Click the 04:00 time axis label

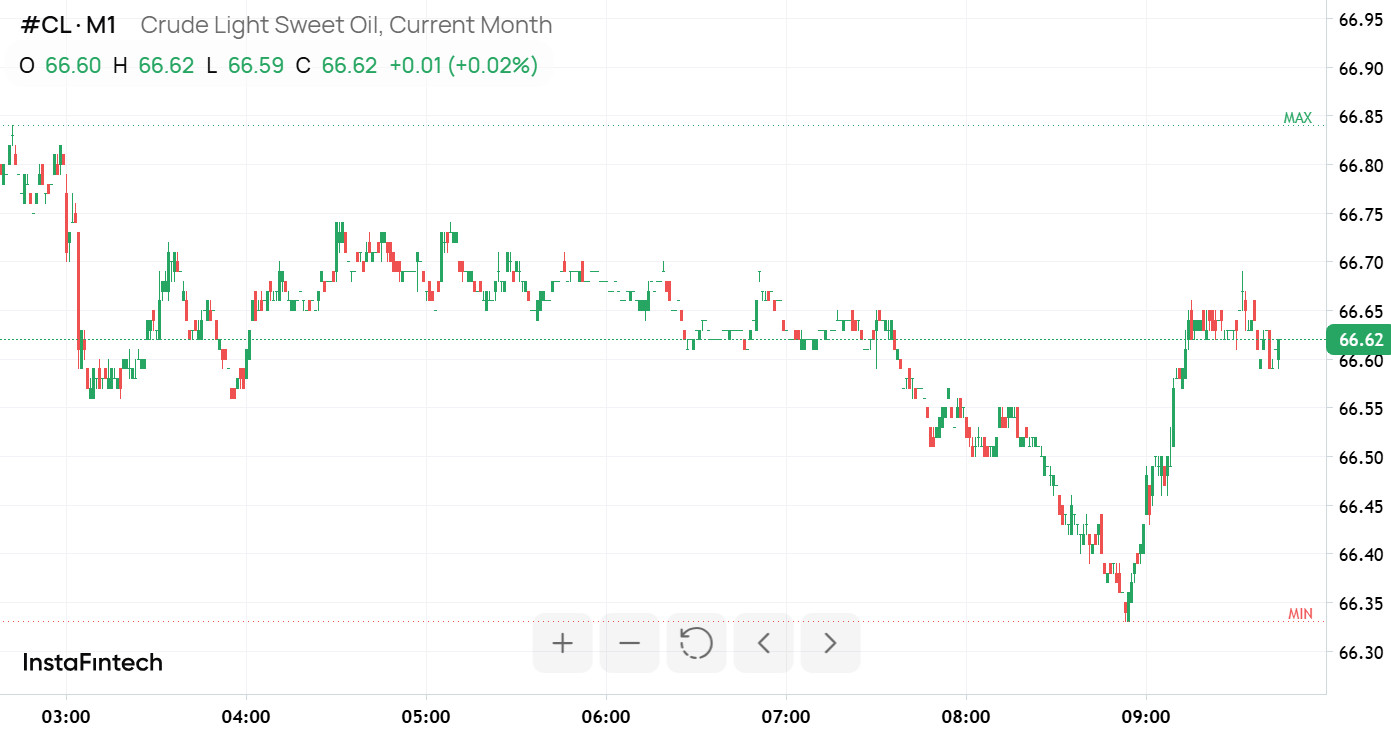pos(246,716)
